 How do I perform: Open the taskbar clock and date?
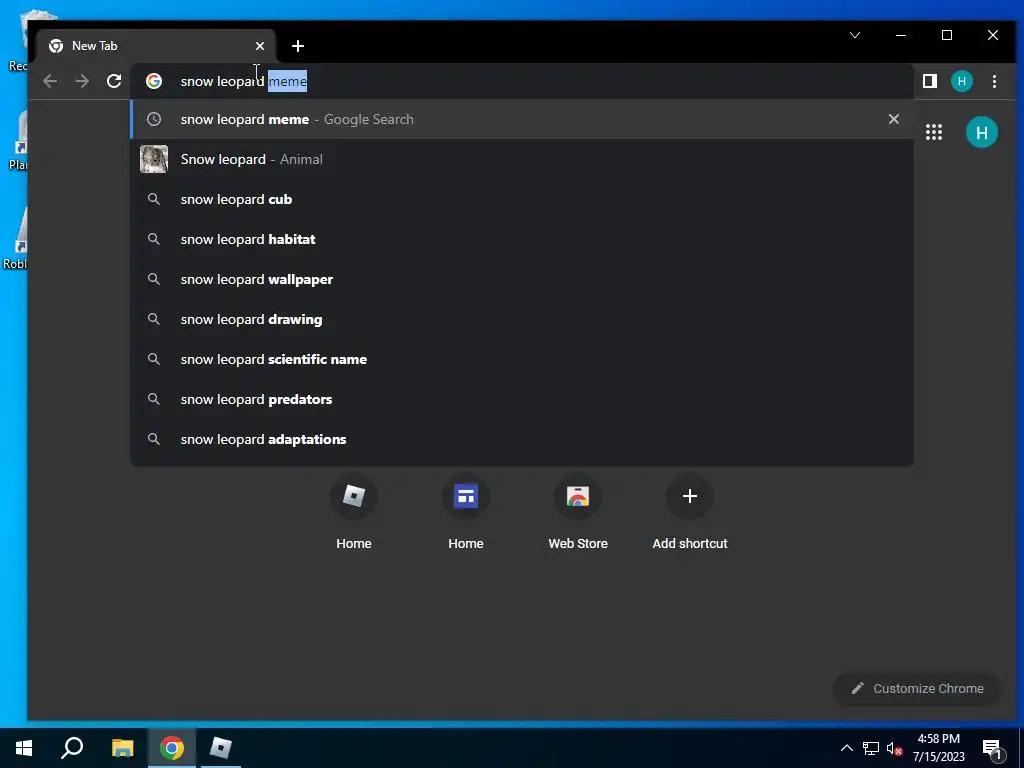click(938, 748)
